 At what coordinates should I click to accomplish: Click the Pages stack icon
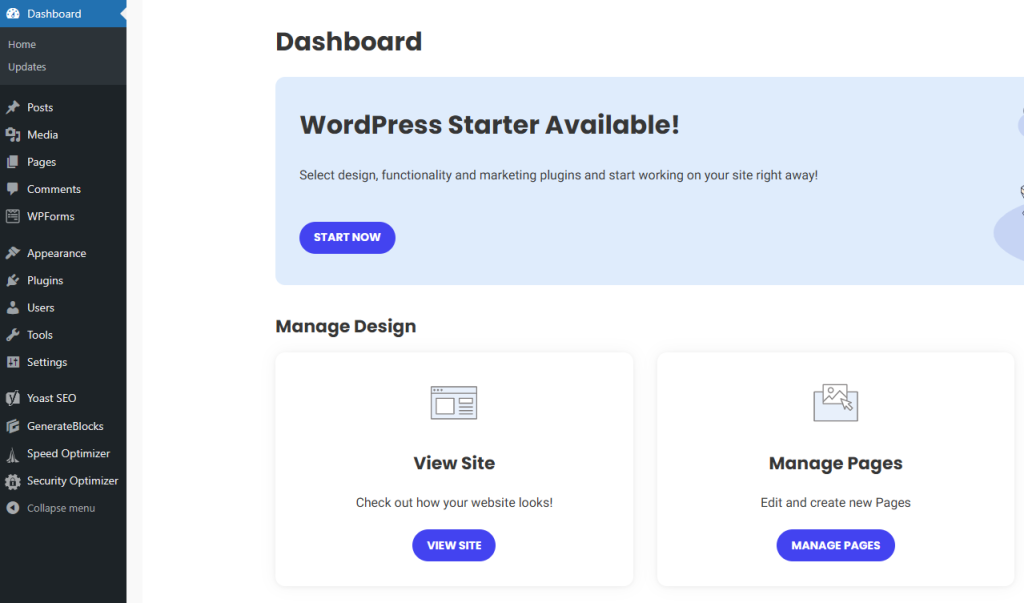point(12,162)
